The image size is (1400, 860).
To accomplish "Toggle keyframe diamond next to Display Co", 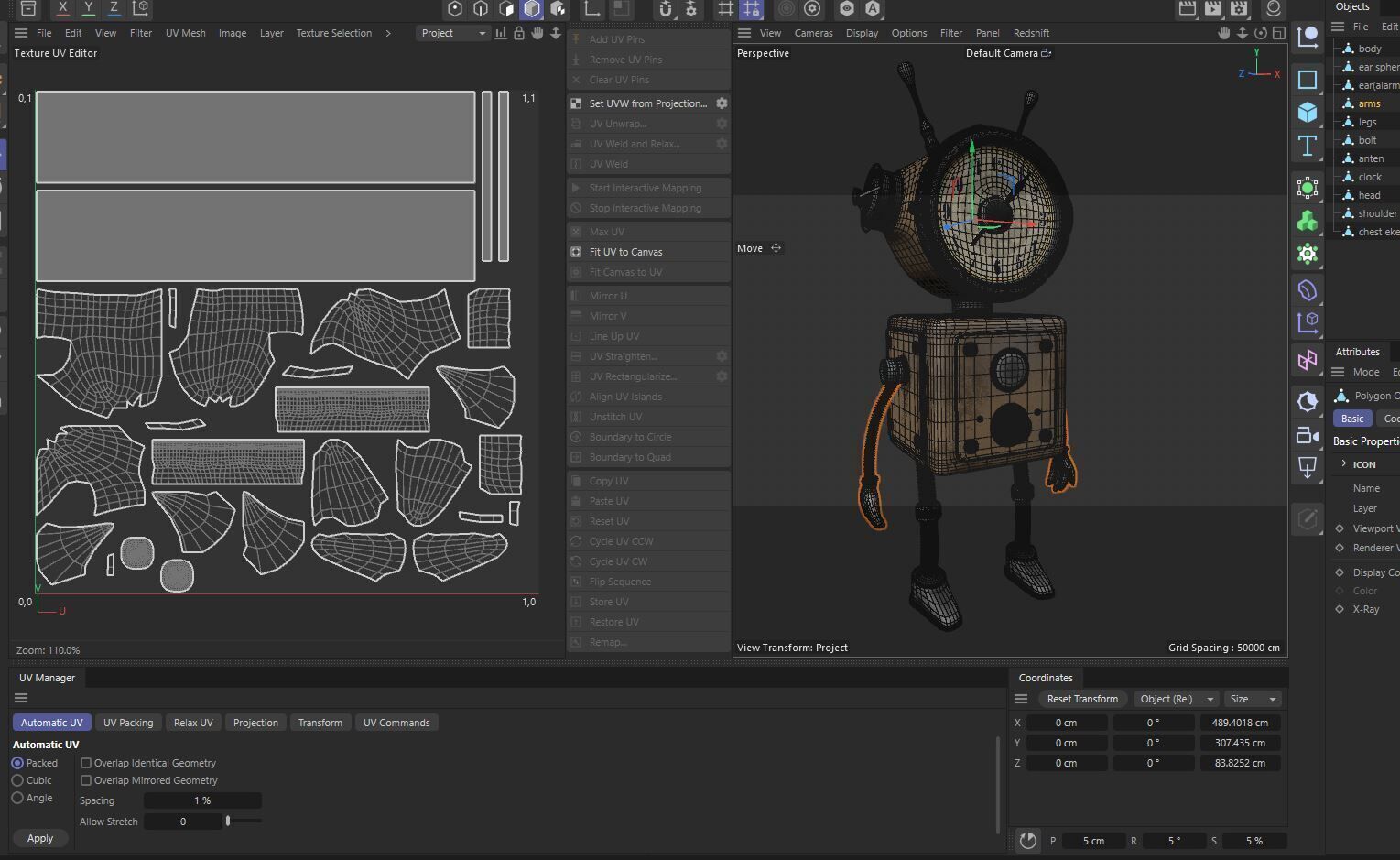I will [1340, 572].
